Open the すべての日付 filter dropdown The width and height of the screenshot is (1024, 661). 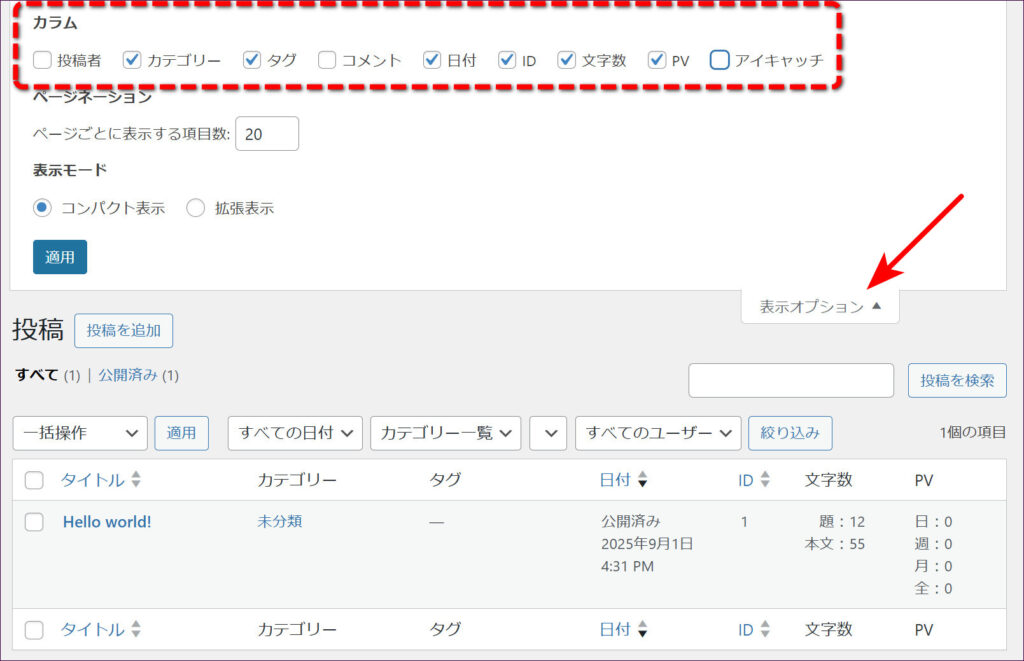[294, 433]
